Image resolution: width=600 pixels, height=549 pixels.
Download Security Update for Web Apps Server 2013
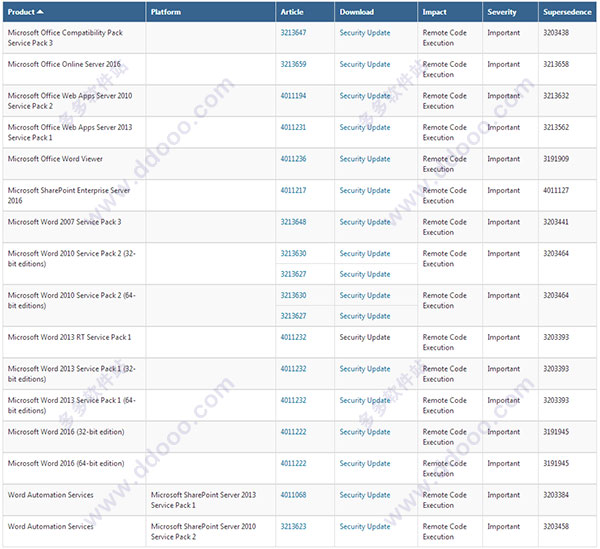pos(365,127)
